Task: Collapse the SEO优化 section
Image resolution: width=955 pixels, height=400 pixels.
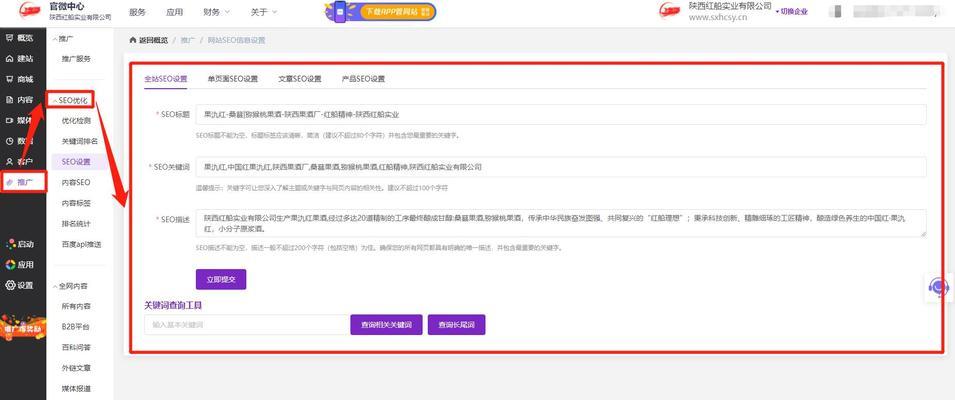Action: pyautogui.click(x=71, y=100)
